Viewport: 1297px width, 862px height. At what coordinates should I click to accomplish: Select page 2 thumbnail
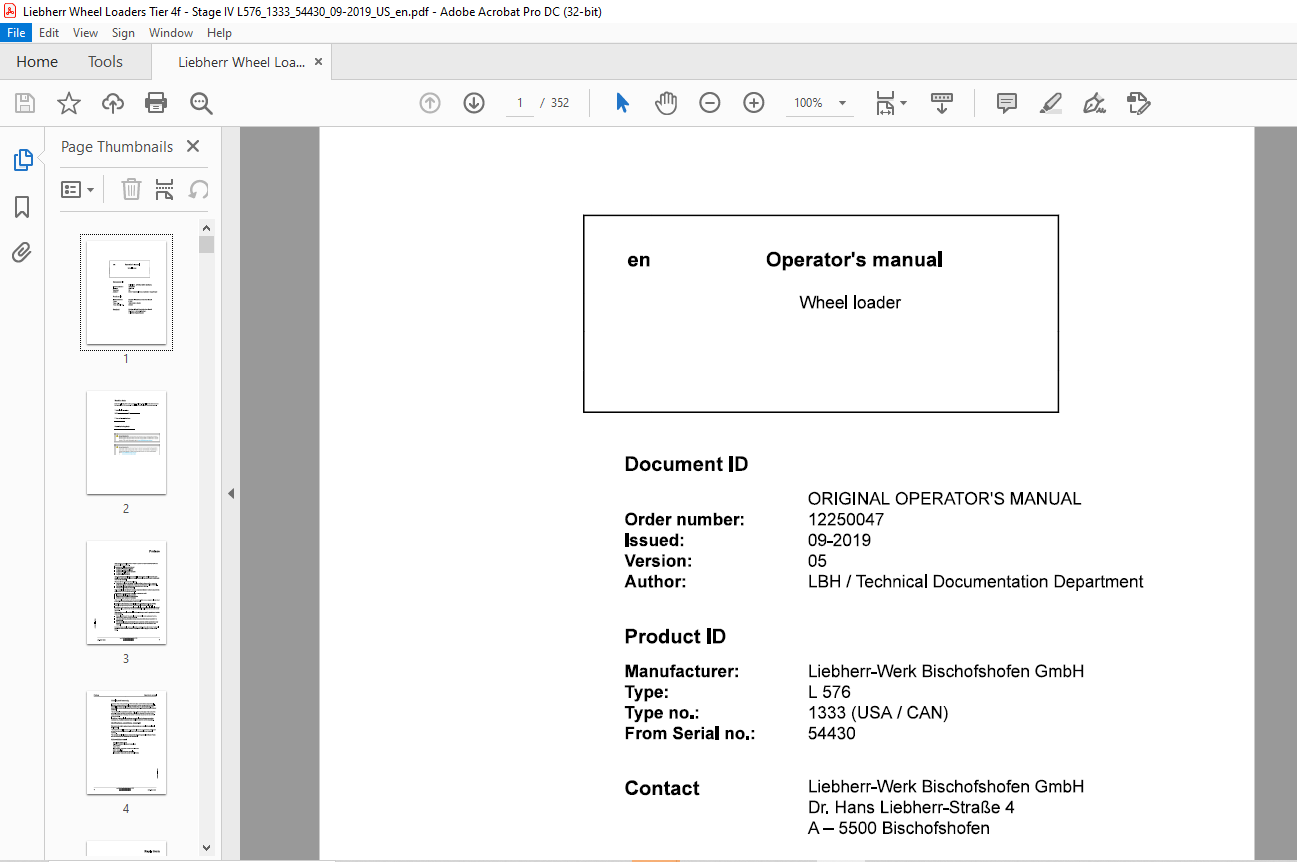(x=126, y=442)
